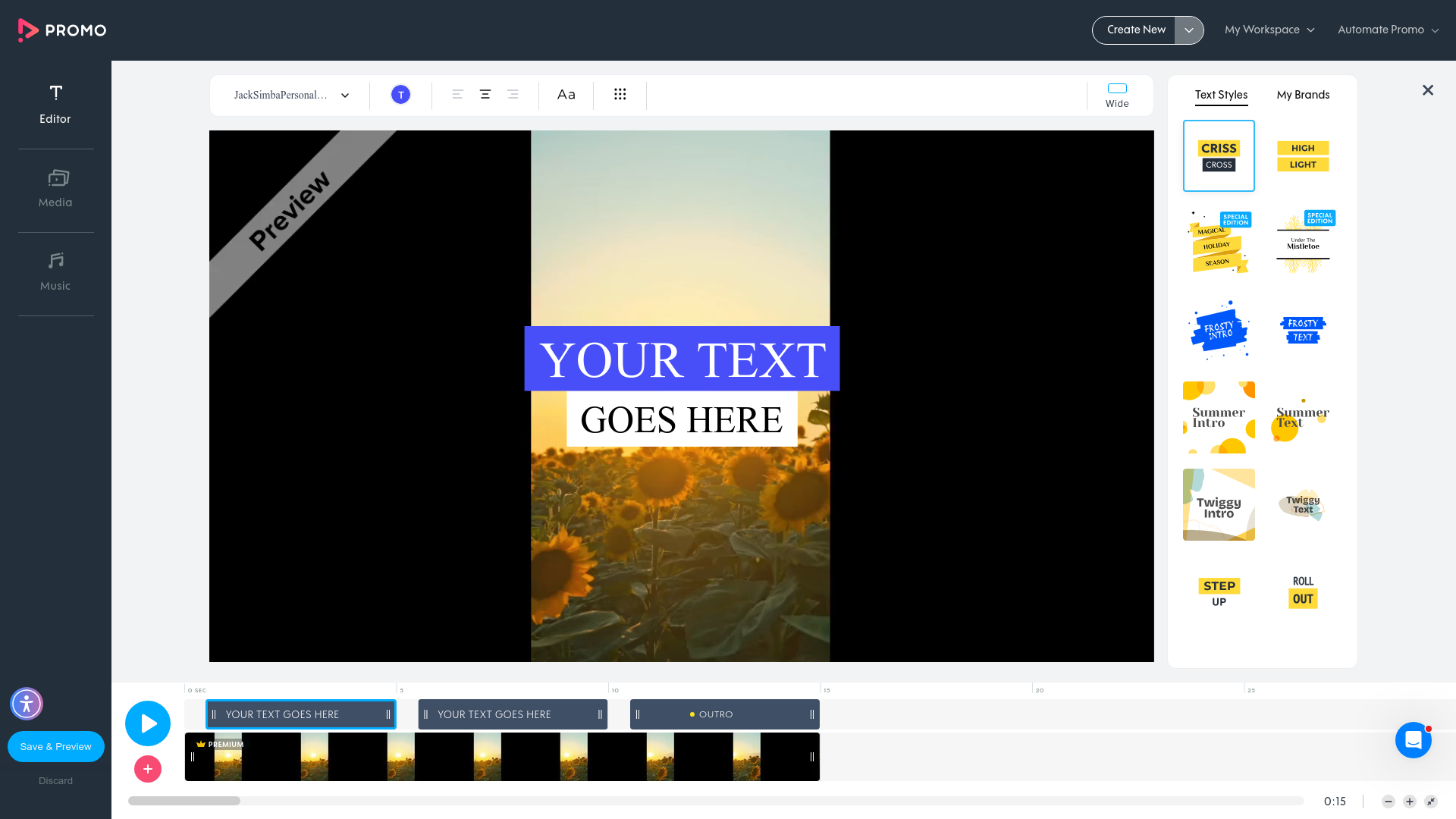Select the Criss Cross text style
The height and width of the screenshot is (819, 1456).
coord(1219,155)
